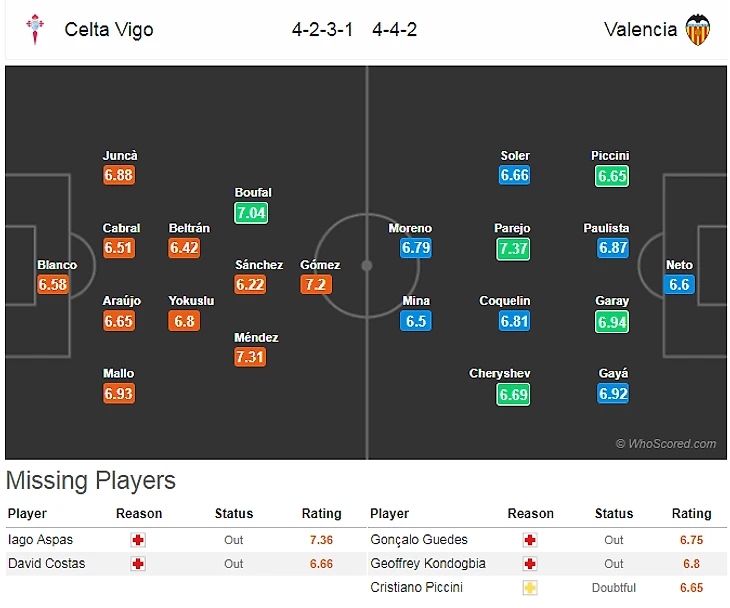Click Iago Aspas red injury cross icon
730x608 pixels.
138,540
